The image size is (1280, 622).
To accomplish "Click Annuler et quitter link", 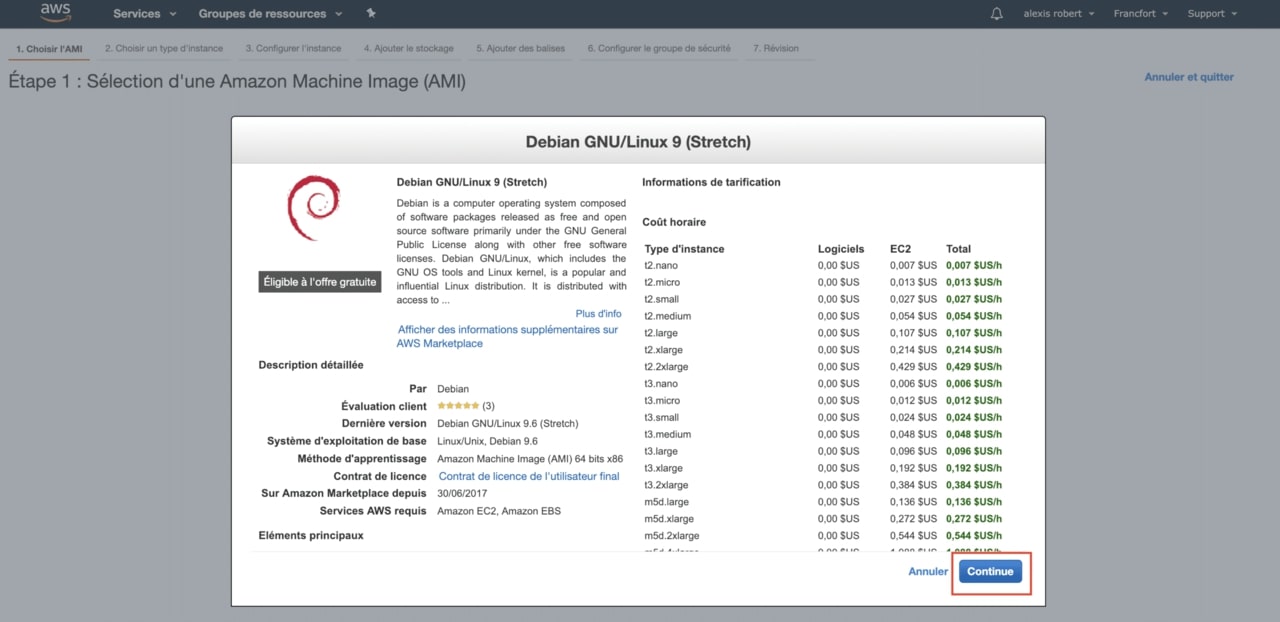I will 1189,77.
